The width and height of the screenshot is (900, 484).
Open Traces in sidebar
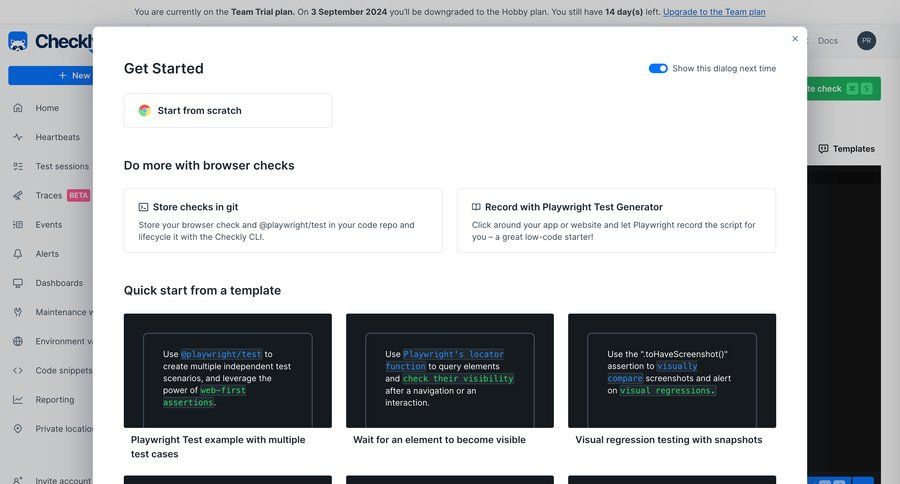coord(49,196)
